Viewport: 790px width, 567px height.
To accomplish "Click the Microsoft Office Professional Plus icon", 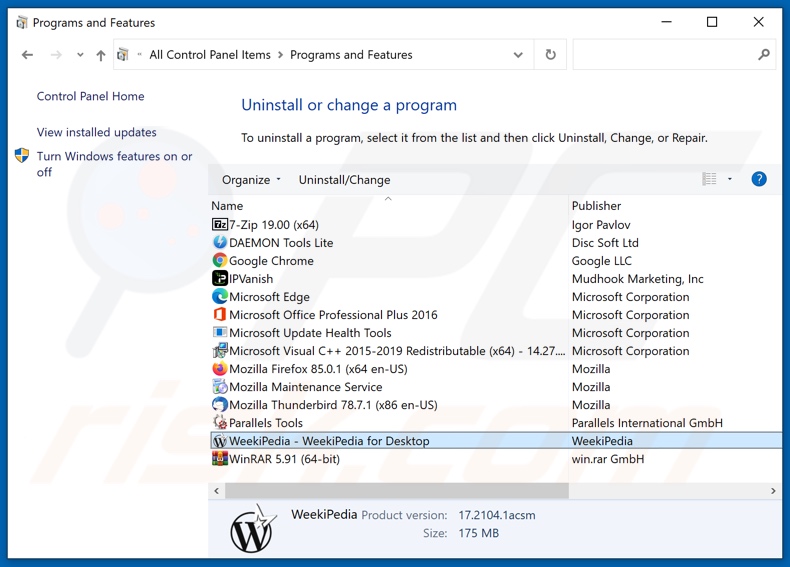I will point(220,314).
